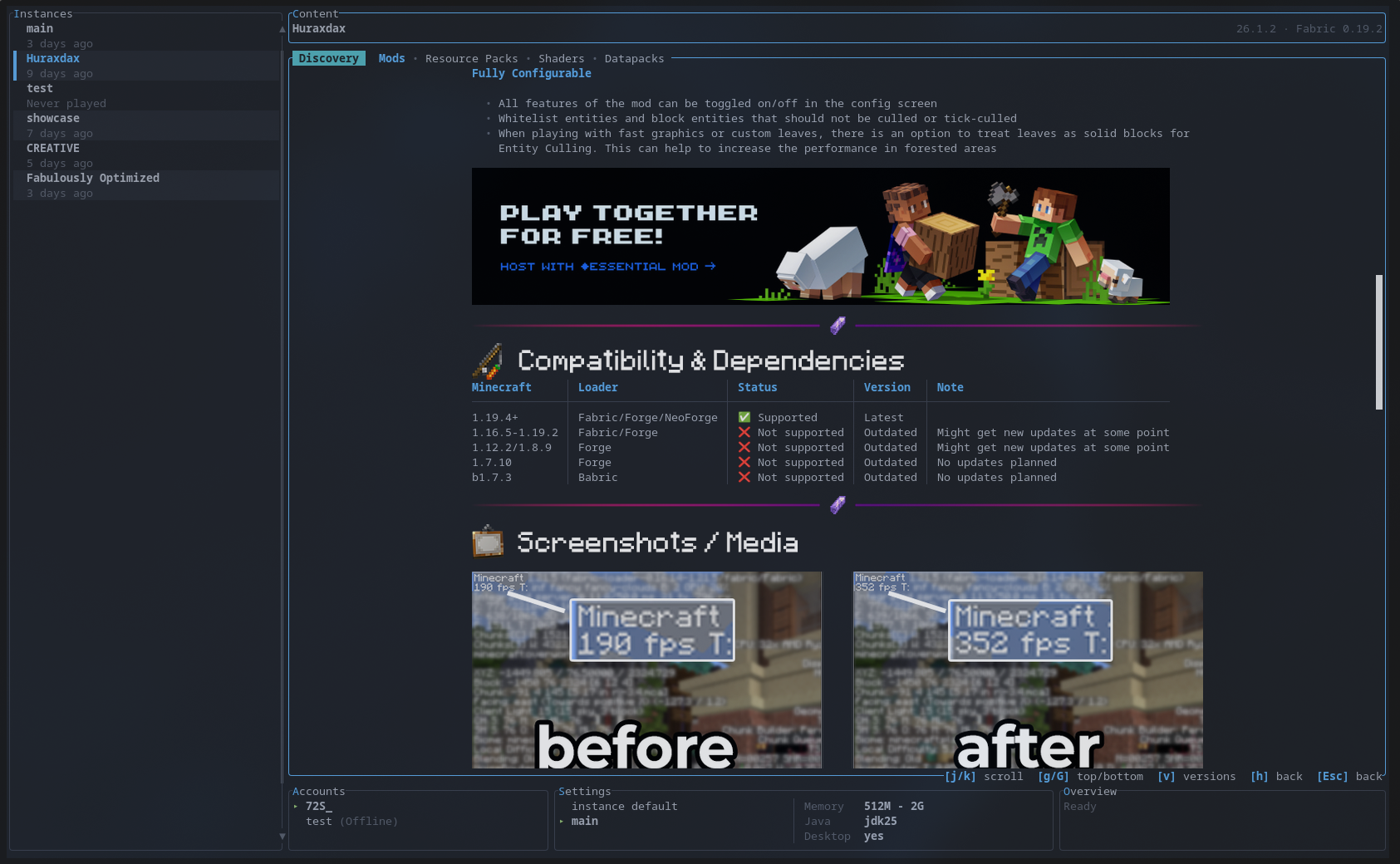Click the 26.1.2 · Fabric 0.19.2 version label
The width and height of the screenshot is (1400, 864).
[x=1309, y=28]
